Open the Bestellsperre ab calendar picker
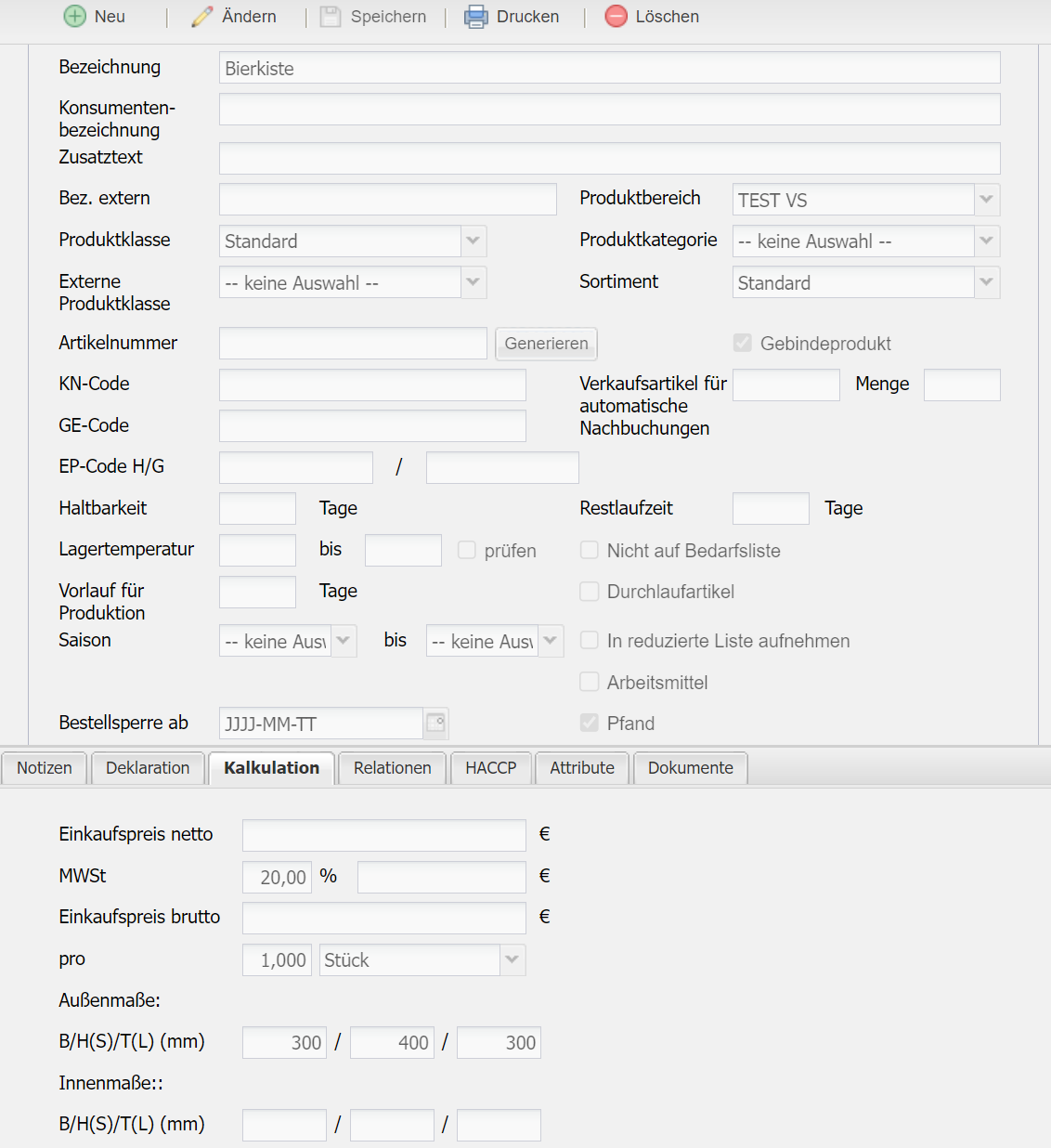1051x1148 pixels. pos(435,723)
